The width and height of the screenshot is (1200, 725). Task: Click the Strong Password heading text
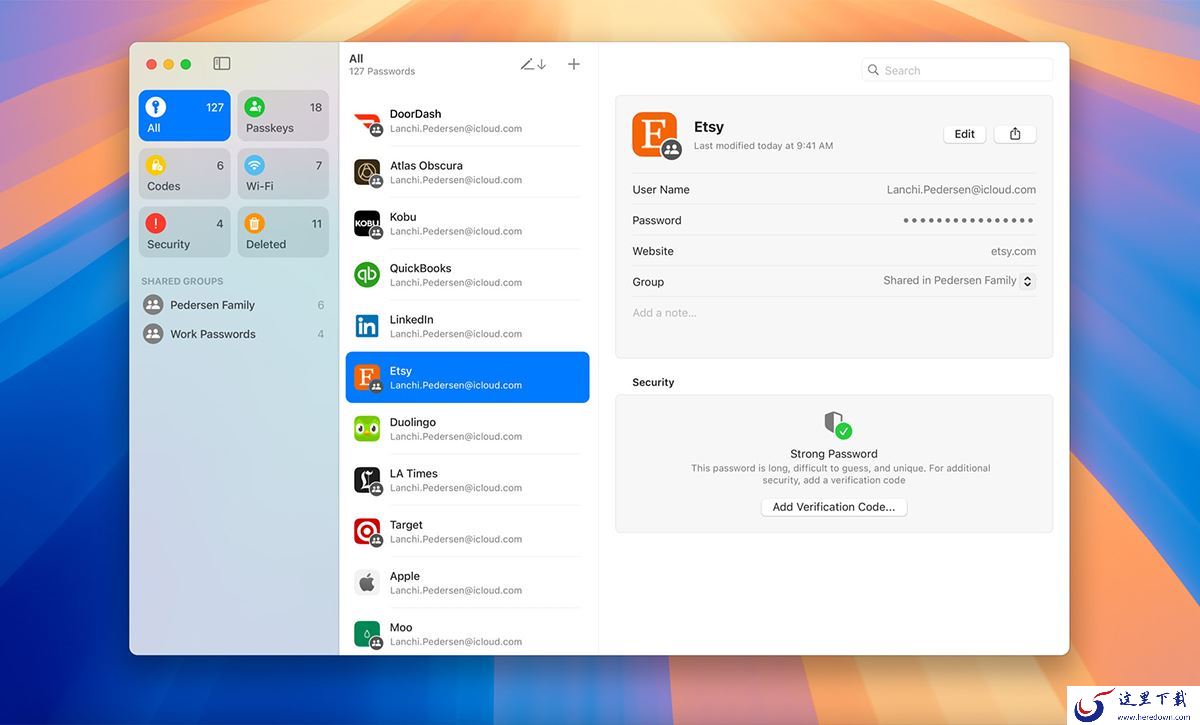point(834,454)
